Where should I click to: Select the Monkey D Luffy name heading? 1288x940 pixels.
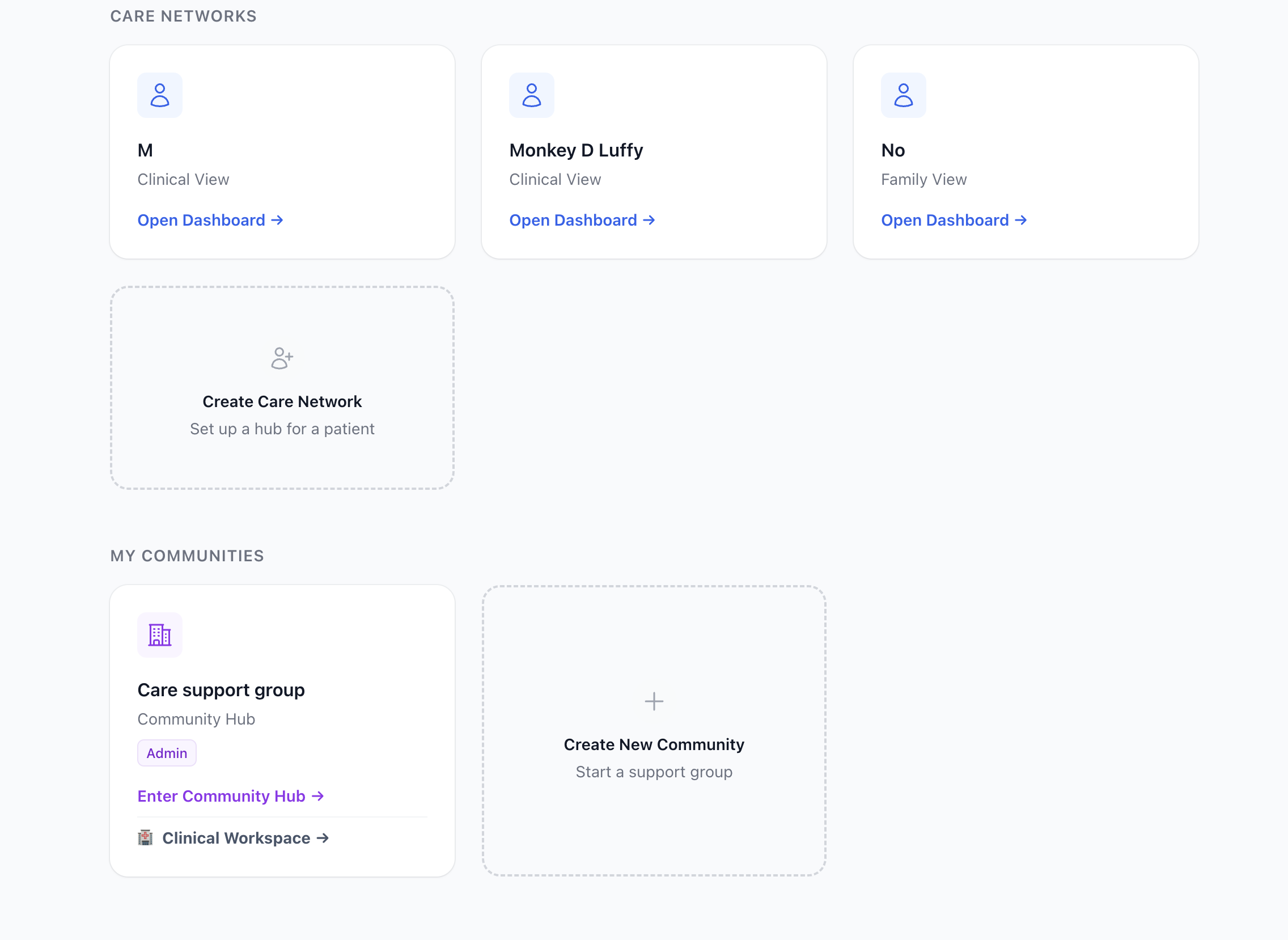coord(576,150)
